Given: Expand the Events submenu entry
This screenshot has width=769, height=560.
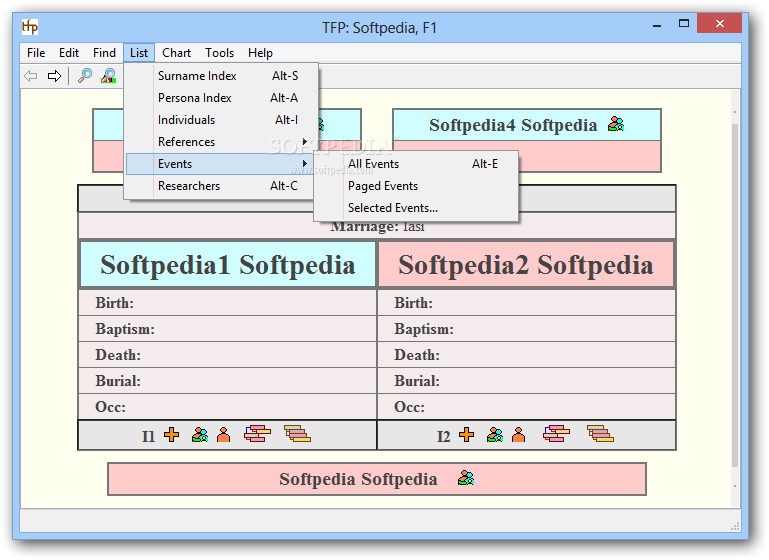Looking at the screenshot, I should [222, 164].
